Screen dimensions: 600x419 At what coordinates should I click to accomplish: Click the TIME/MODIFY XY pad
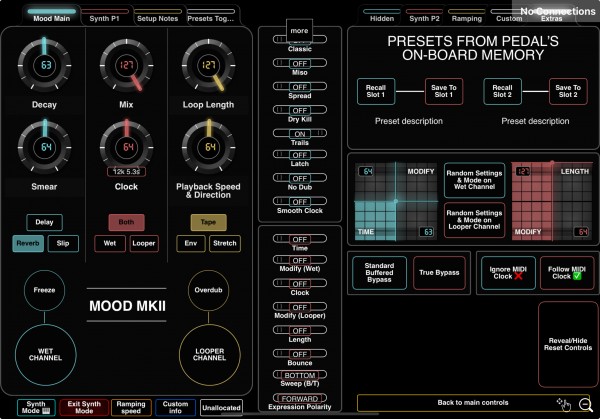[396, 202]
